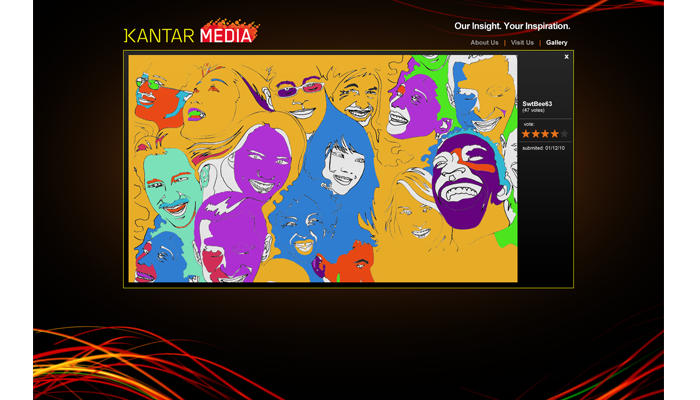This screenshot has width=700, height=400.
Task: Click the fifth gray rating star
Action: [564, 134]
